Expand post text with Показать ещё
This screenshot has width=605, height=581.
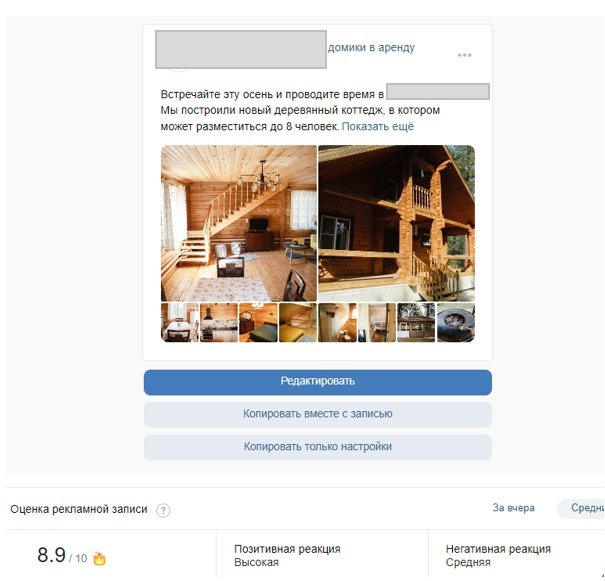click(377, 127)
